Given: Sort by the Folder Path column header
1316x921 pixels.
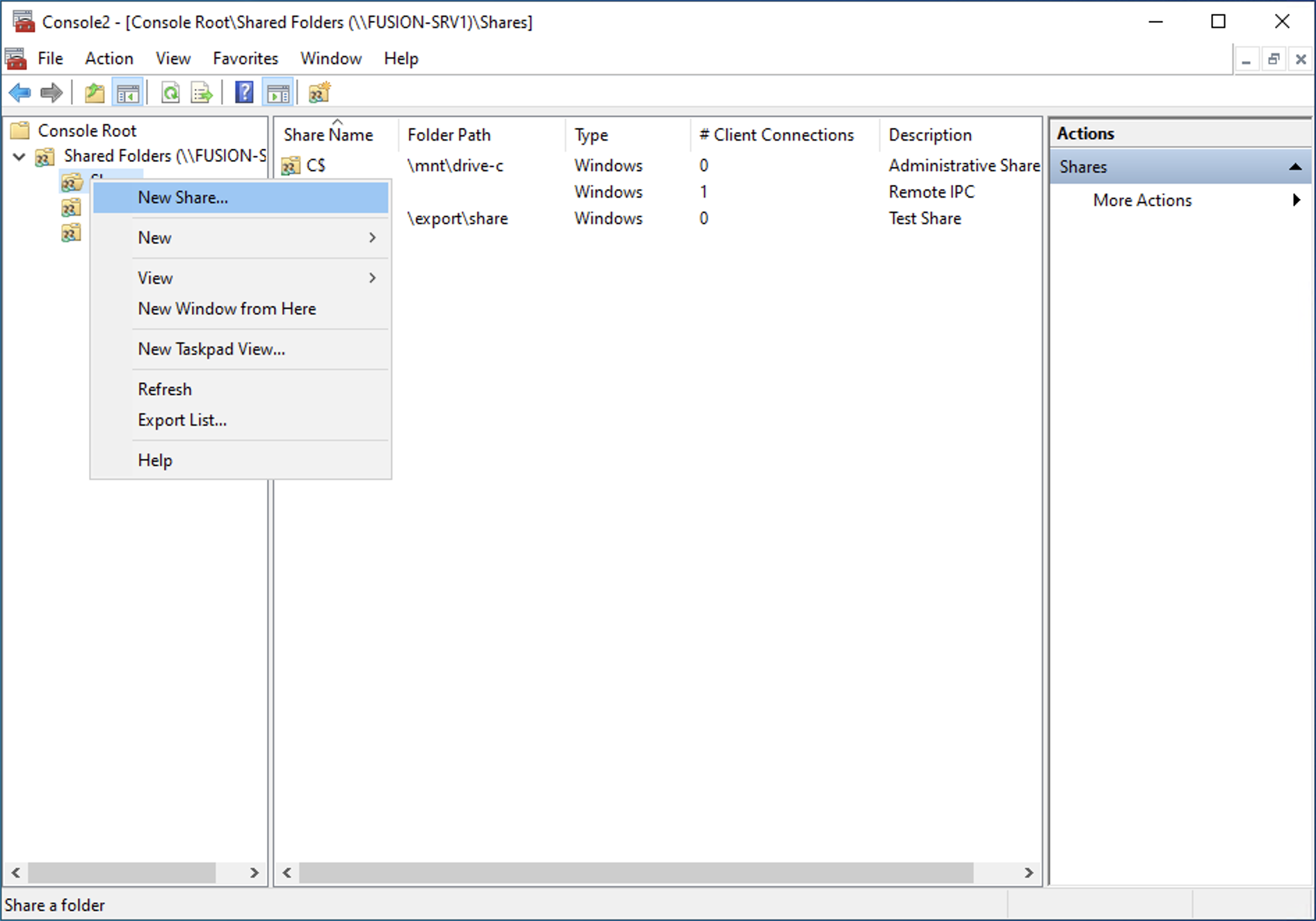Looking at the screenshot, I should click(449, 135).
